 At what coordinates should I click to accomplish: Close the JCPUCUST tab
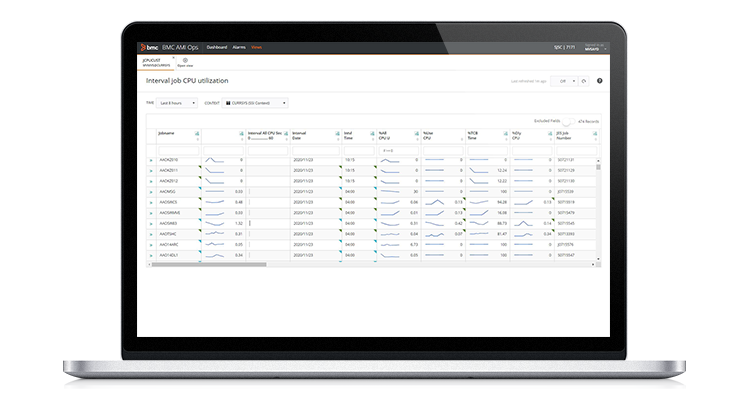tap(173, 58)
